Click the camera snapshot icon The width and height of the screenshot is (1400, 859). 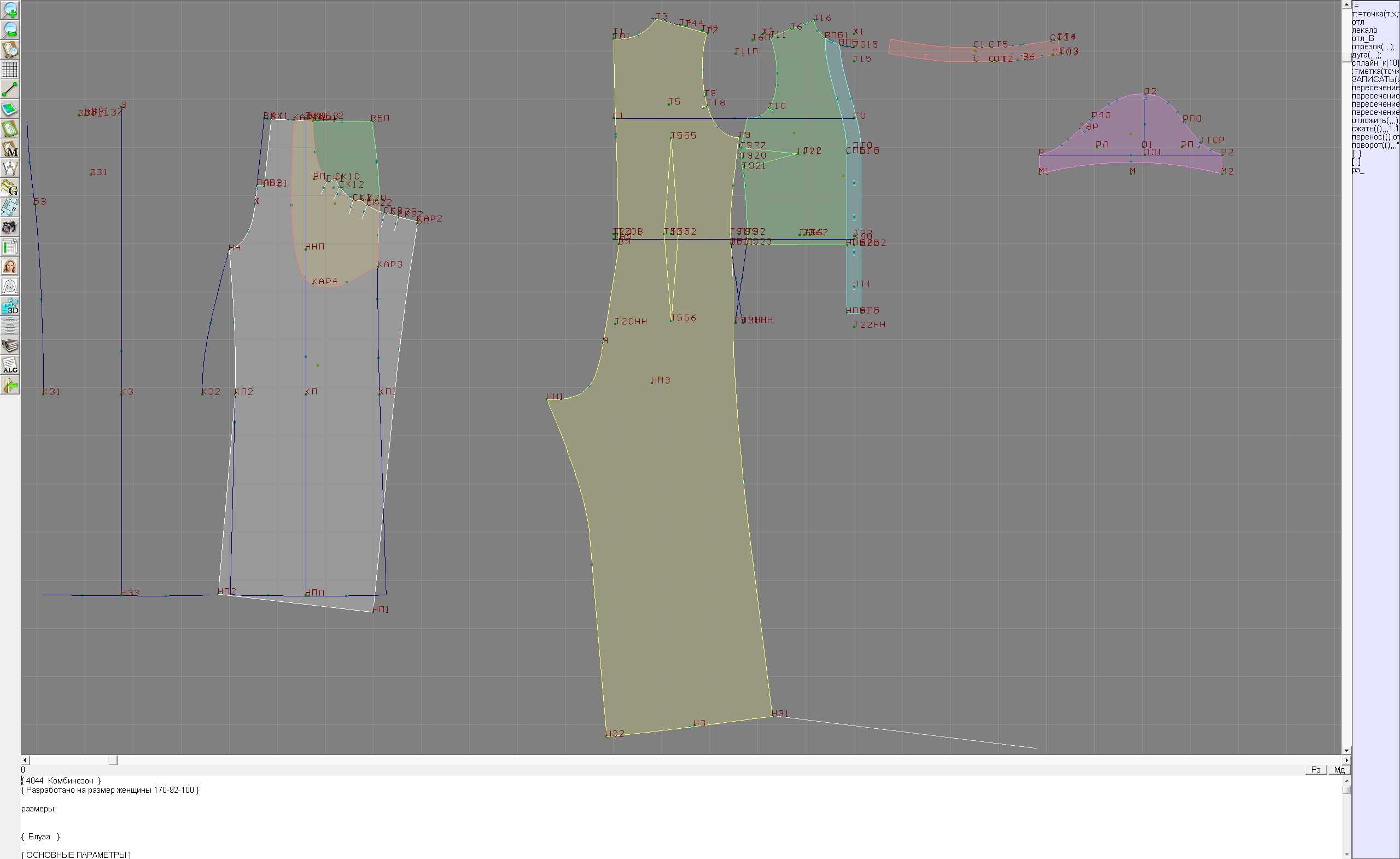(x=10, y=228)
